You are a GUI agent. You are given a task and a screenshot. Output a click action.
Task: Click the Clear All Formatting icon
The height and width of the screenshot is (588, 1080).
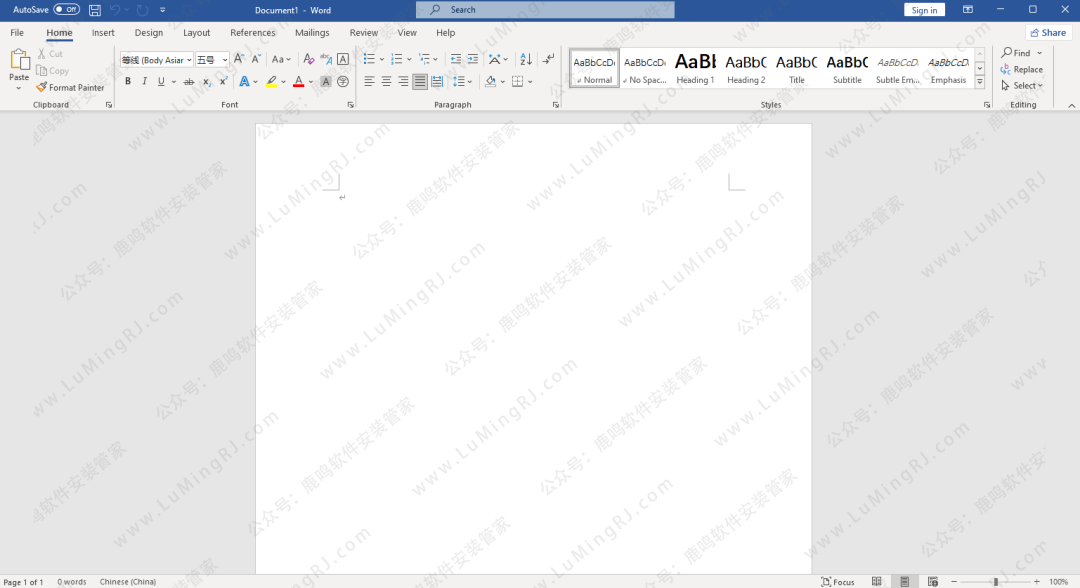click(310, 59)
